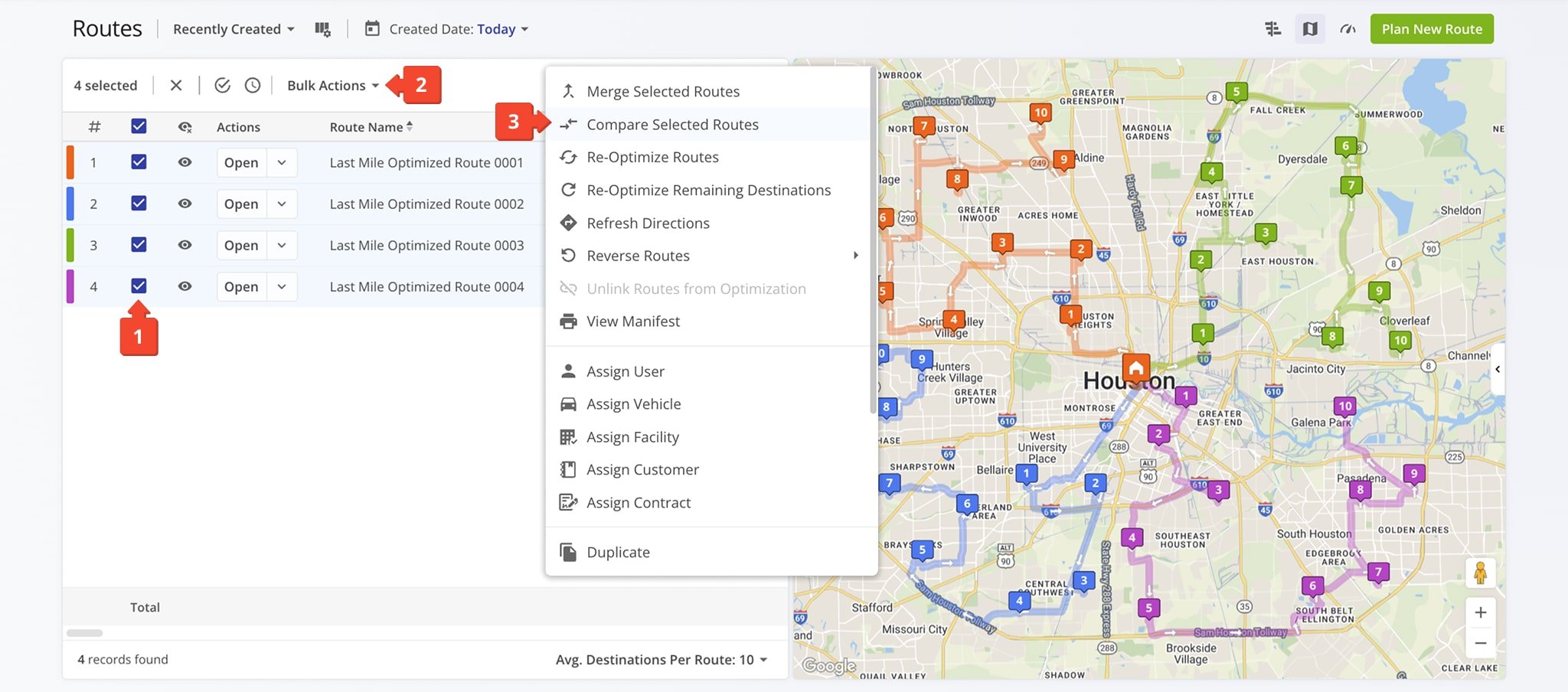Zoom in on the map
This screenshot has width=1568, height=692.
coord(1480,612)
